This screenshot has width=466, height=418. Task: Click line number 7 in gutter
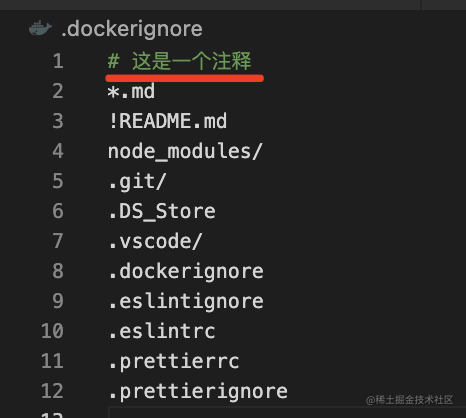click(x=58, y=241)
